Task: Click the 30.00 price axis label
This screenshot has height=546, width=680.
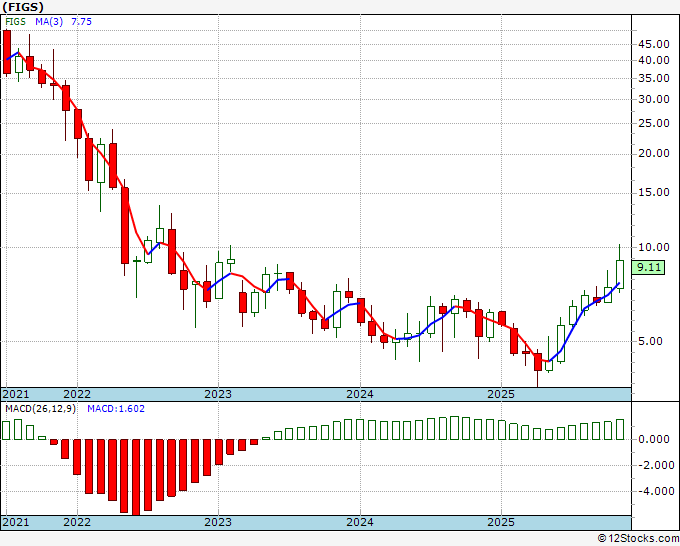Action: (x=654, y=99)
